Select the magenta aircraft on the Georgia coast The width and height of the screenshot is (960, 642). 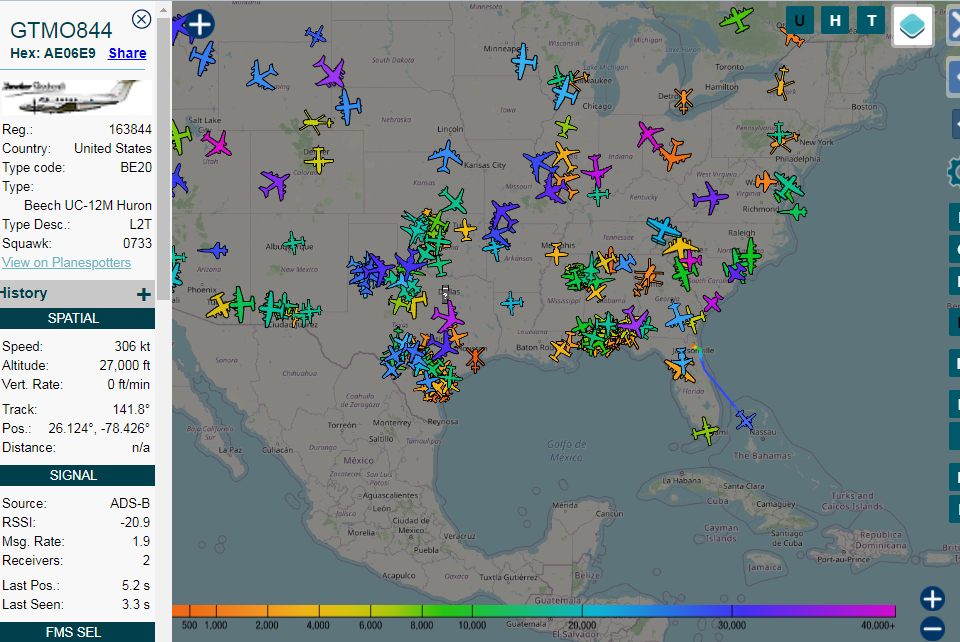712,302
